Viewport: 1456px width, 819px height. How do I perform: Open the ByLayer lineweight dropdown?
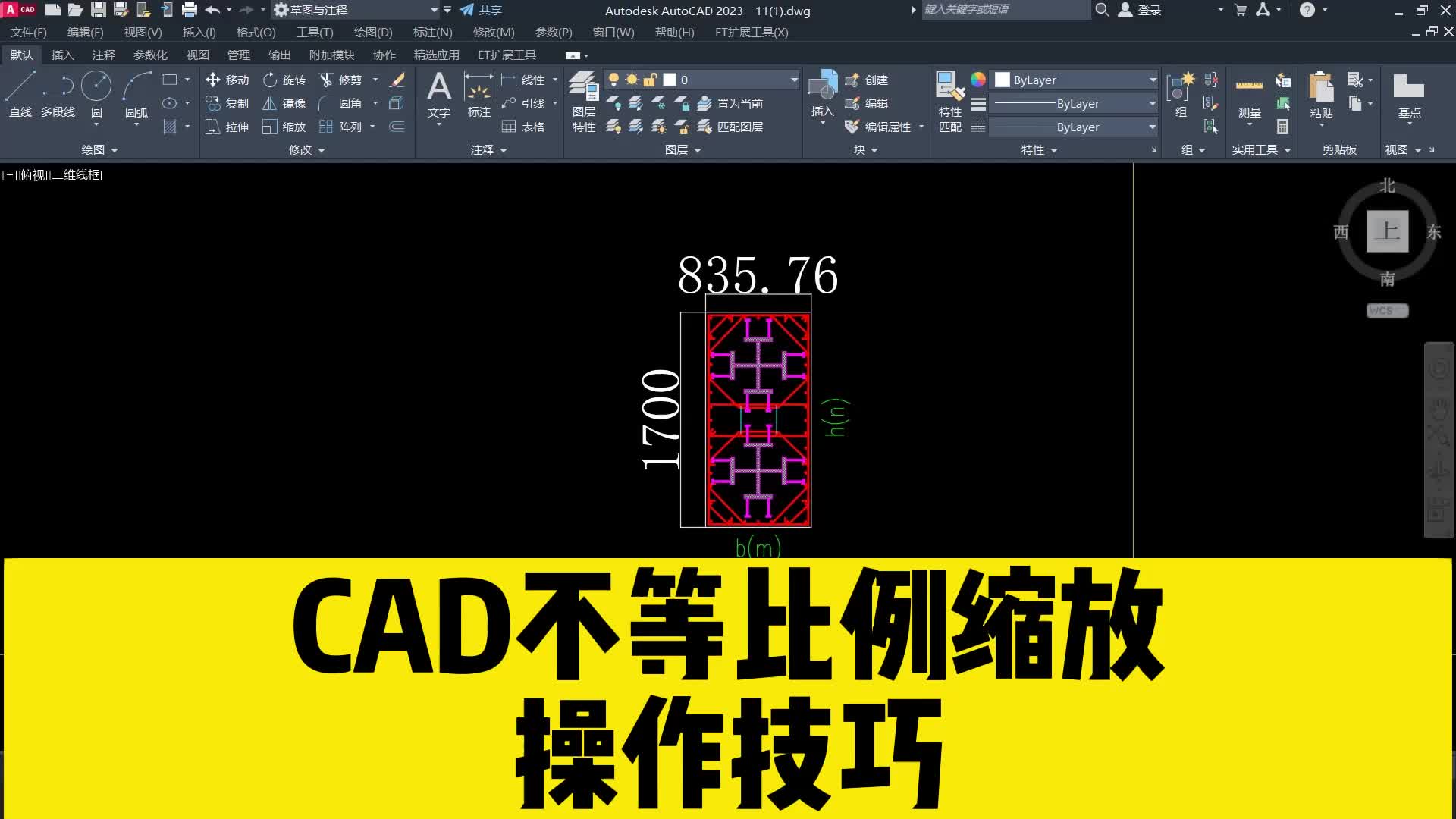1153,103
